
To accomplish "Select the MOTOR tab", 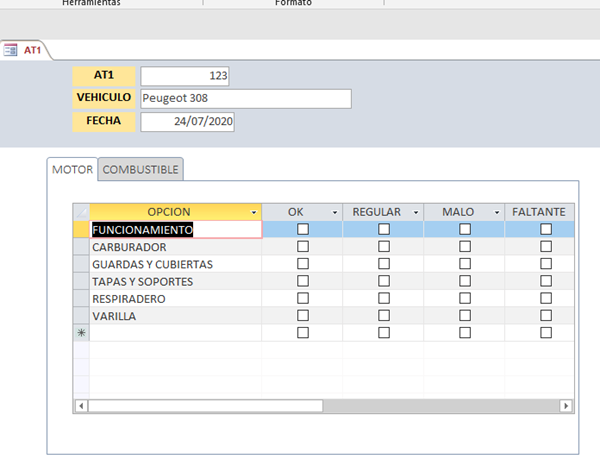I will 72,170.
